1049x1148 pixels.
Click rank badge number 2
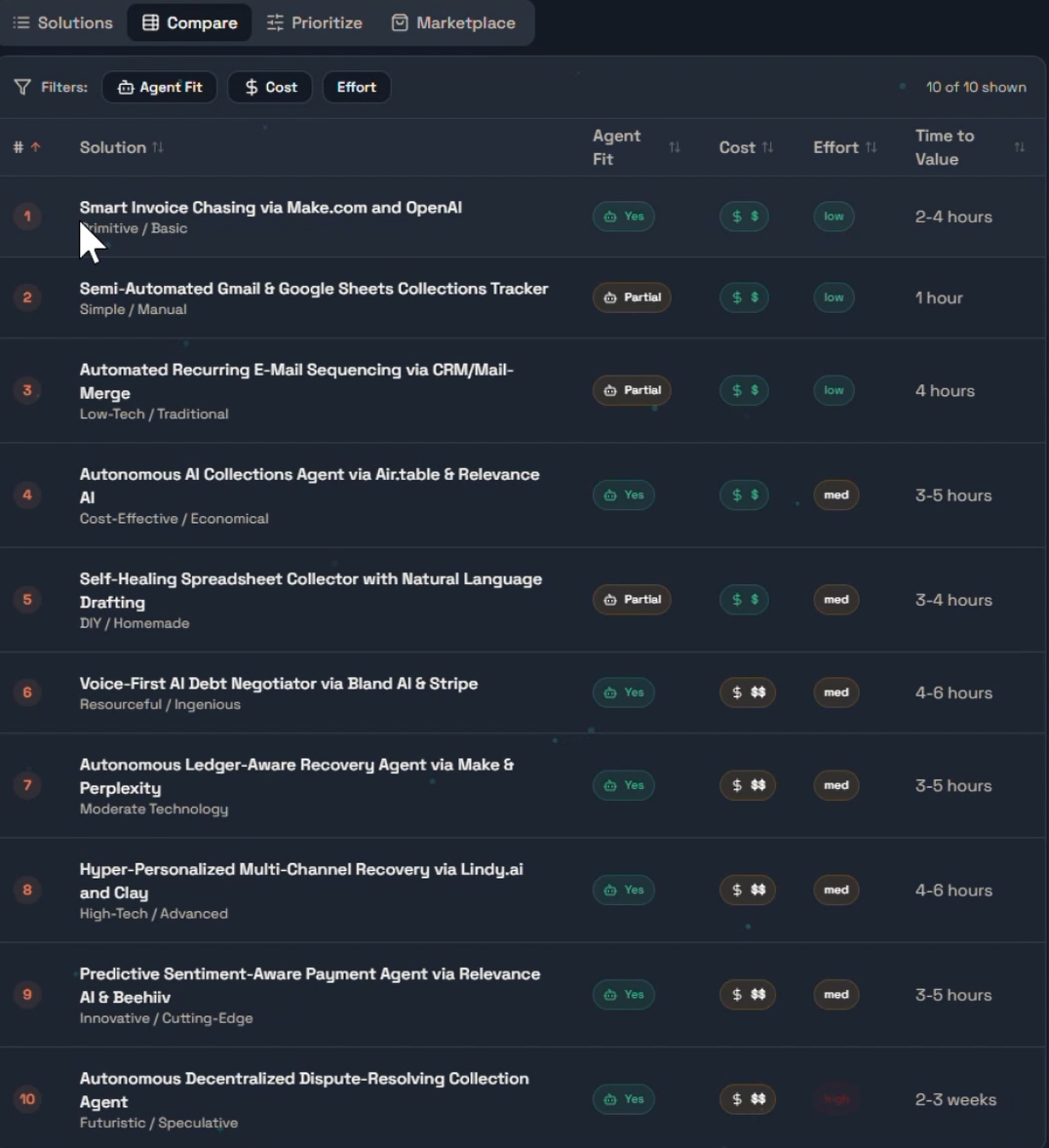pyautogui.click(x=27, y=297)
